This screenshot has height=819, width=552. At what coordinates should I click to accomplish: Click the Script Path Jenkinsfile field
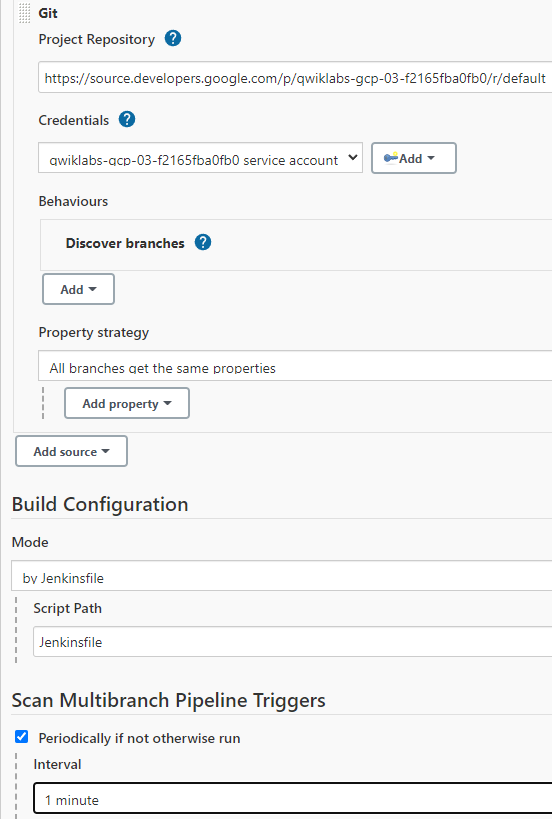coord(292,641)
